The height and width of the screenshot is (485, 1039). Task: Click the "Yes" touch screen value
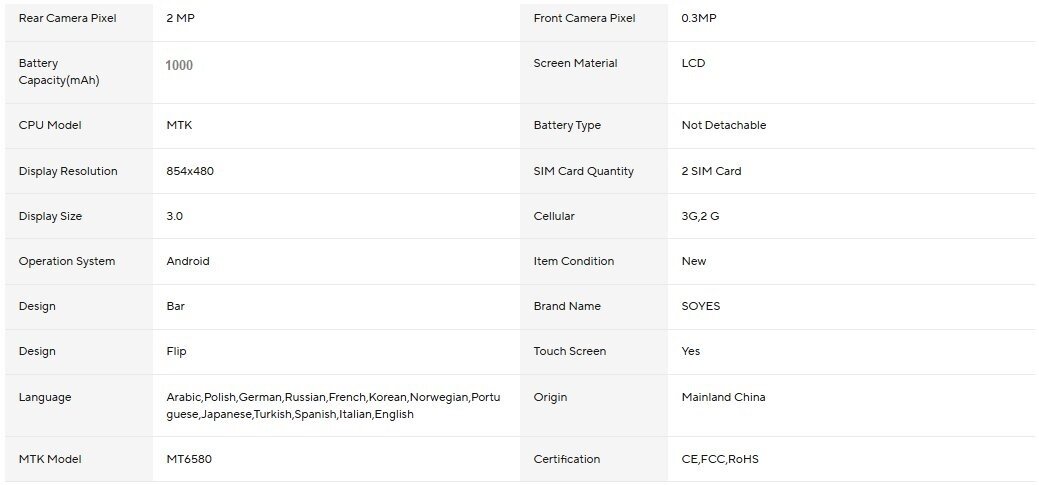[x=691, y=351]
